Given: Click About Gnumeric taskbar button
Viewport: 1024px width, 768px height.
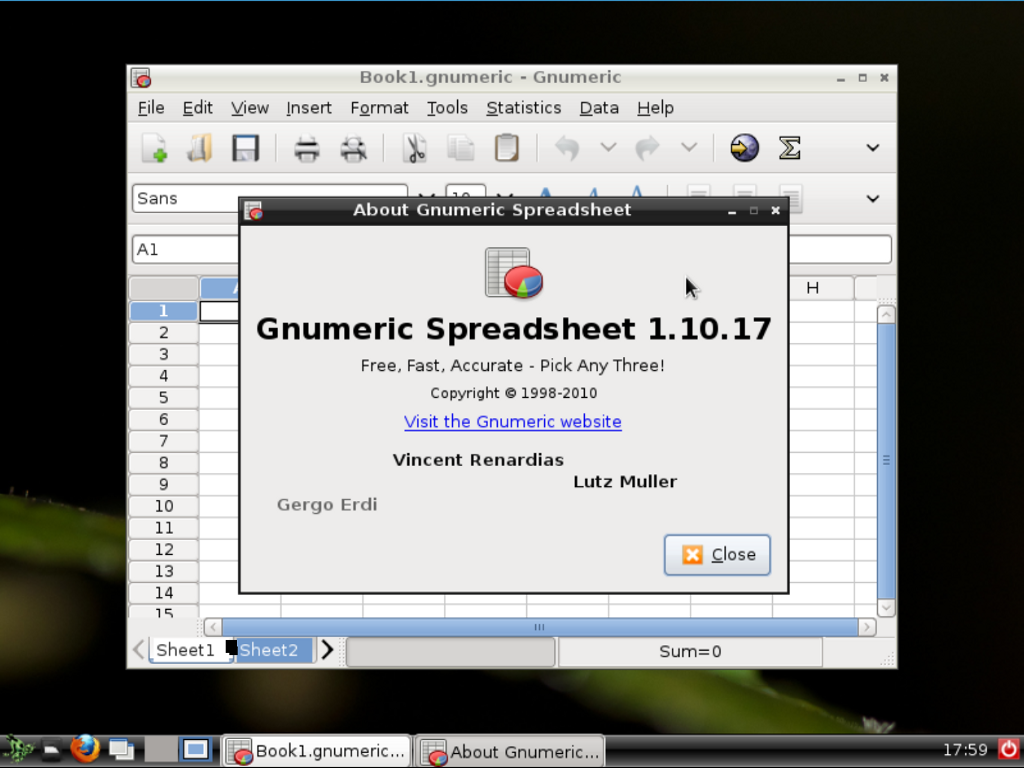Looking at the screenshot, I should (x=510, y=751).
